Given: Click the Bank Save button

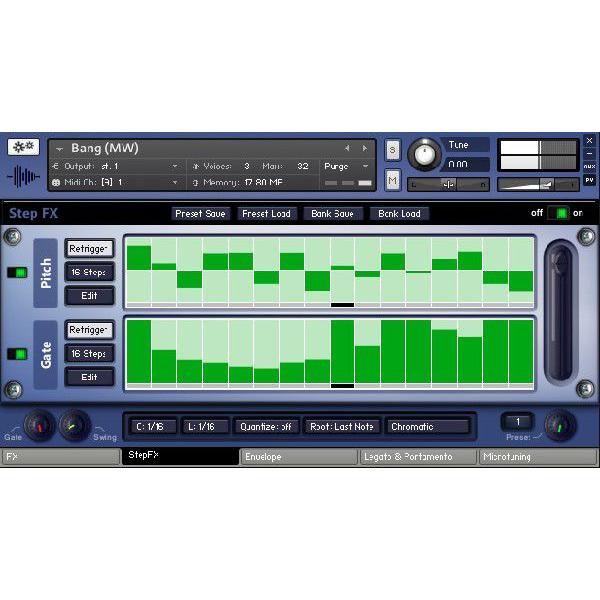Looking at the screenshot, I should tap(332, 214).
